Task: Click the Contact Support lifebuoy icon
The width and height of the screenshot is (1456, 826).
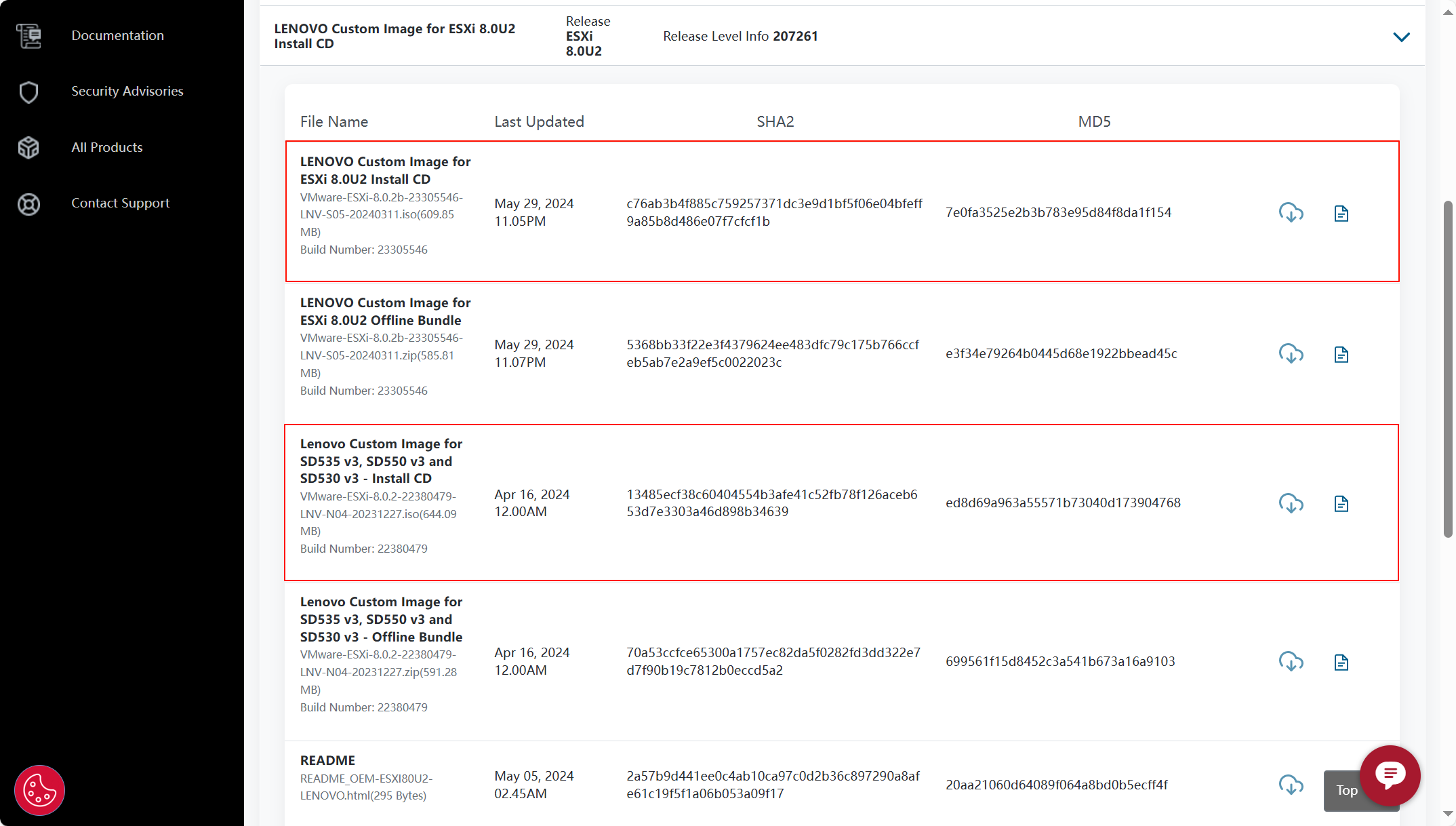Action: (28, 204)
